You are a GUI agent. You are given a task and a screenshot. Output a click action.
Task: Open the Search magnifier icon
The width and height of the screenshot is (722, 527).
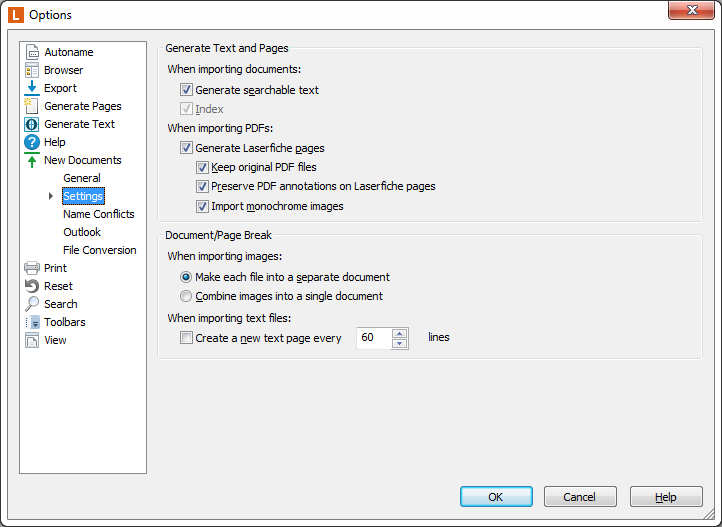pyautogui.click(x=32, y=304)
